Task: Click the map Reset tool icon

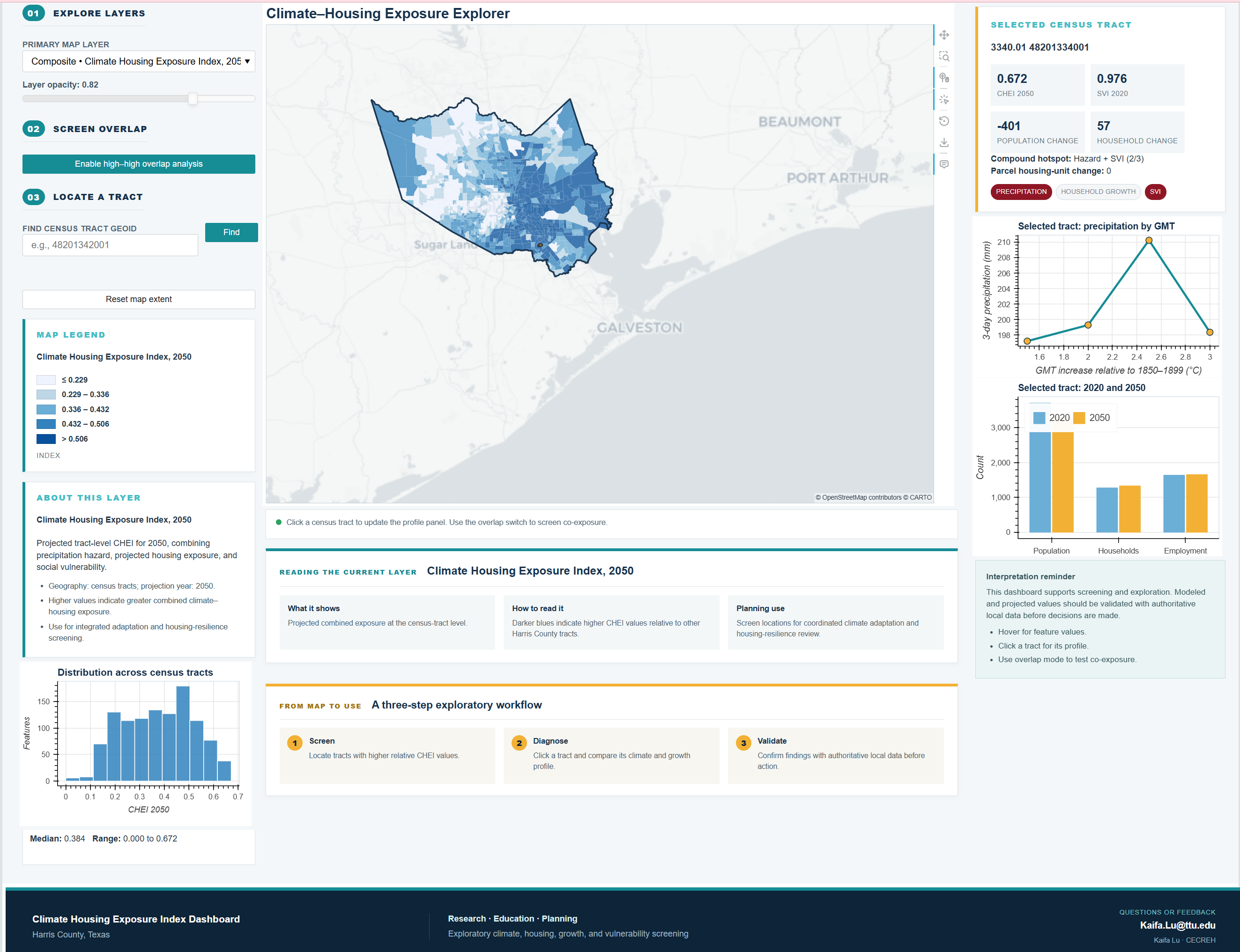Action: (x=943, y=121)
